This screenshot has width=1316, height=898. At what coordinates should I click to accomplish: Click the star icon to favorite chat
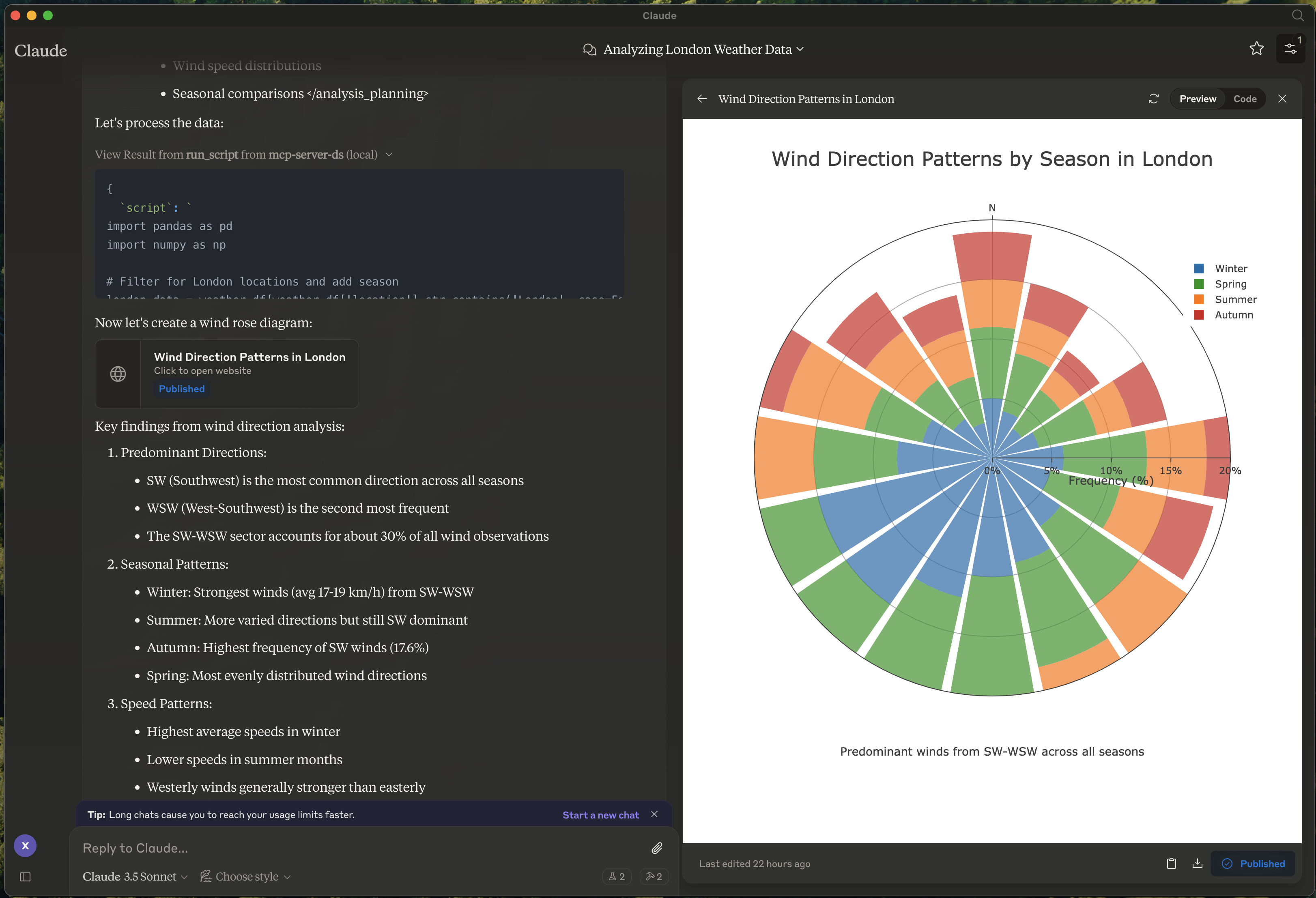point(1256,49)
